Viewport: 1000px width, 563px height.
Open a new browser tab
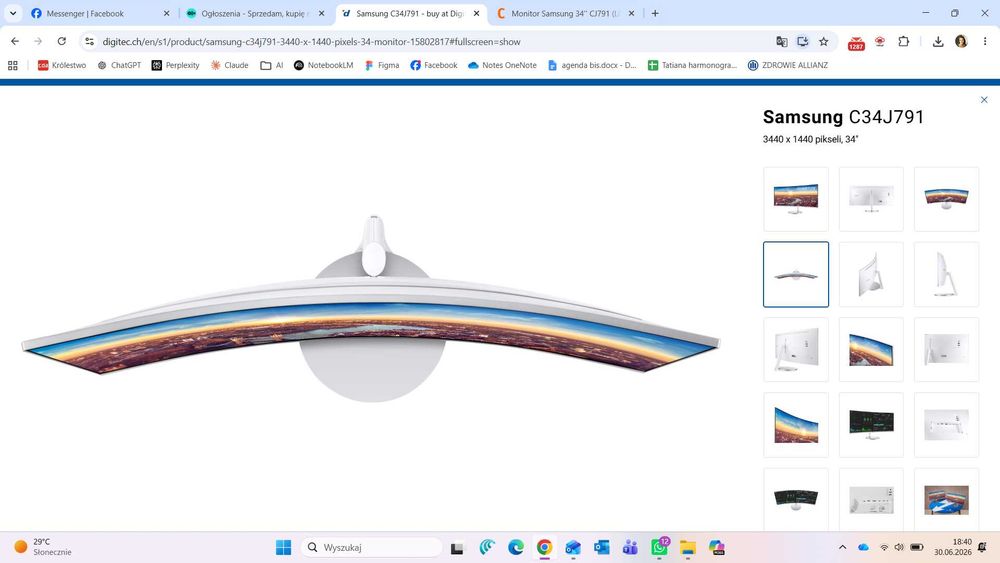pos(655,13)
